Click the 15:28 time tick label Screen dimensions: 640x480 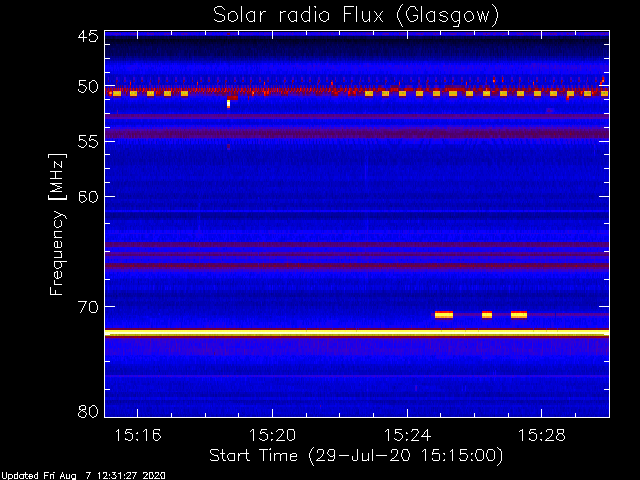click(x=542, y=436)
